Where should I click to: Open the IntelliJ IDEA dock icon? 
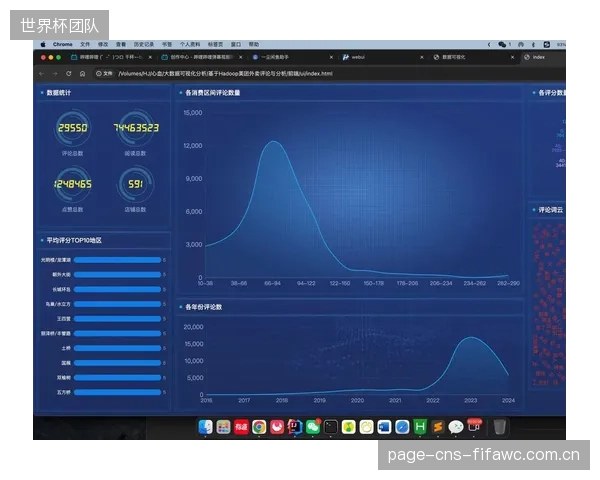[x=295, y=427]
